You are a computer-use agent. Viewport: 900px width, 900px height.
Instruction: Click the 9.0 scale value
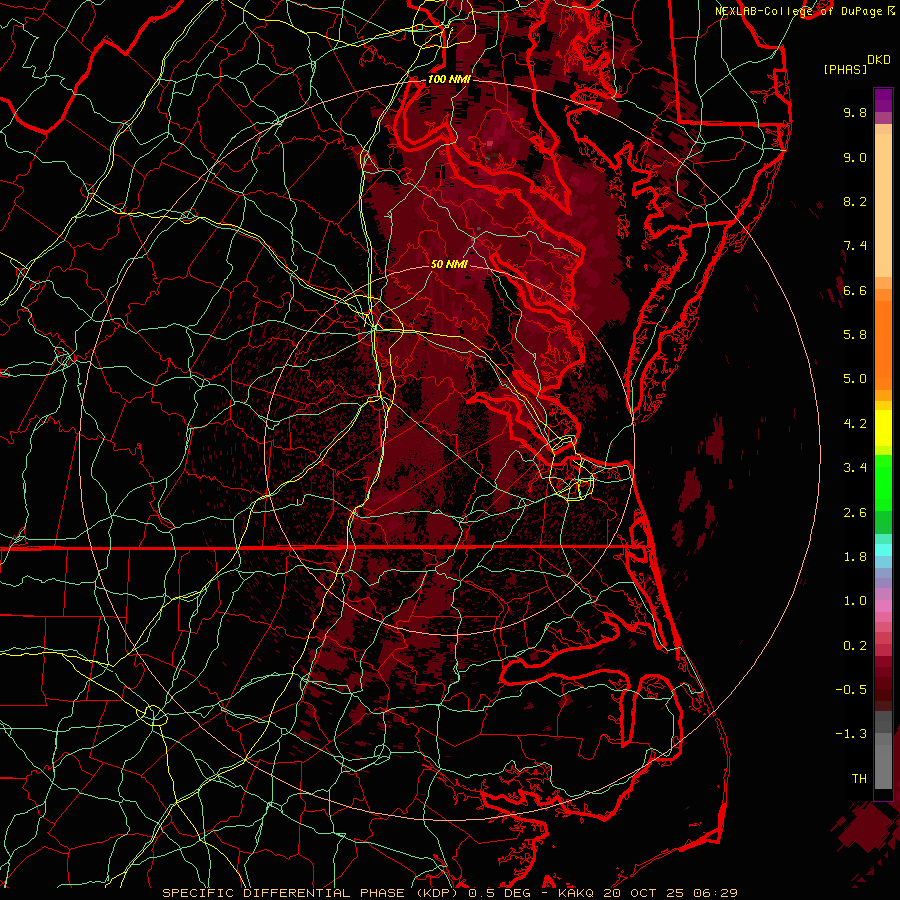[x=855, y=157]
